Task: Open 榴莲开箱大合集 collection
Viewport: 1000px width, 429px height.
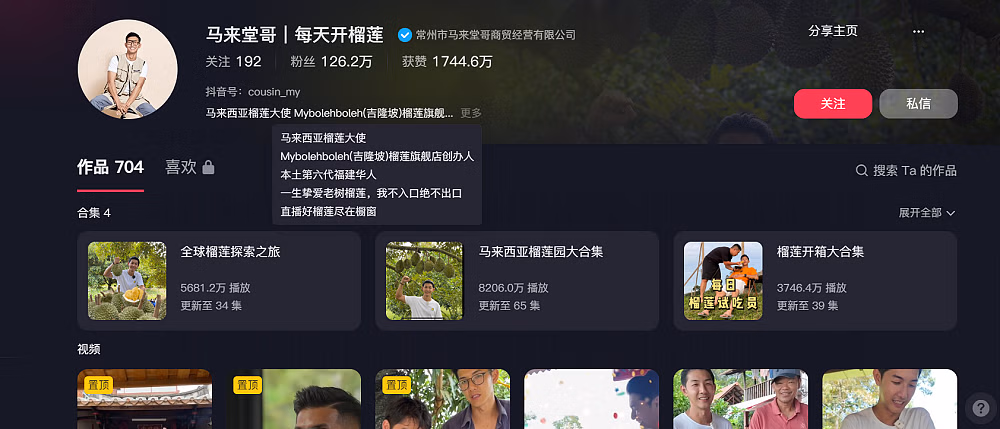Action: pos(815,281)
